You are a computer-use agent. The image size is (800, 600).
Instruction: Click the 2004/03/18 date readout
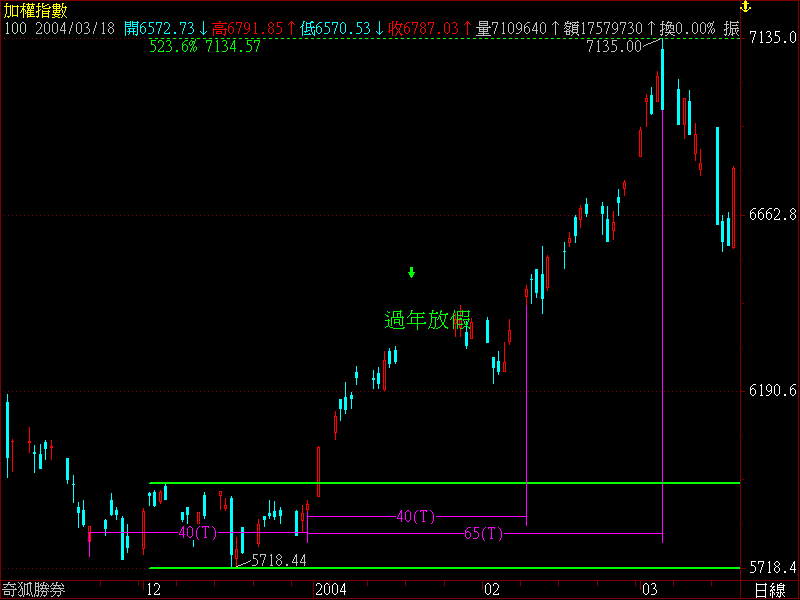click(x=74, y=29)
